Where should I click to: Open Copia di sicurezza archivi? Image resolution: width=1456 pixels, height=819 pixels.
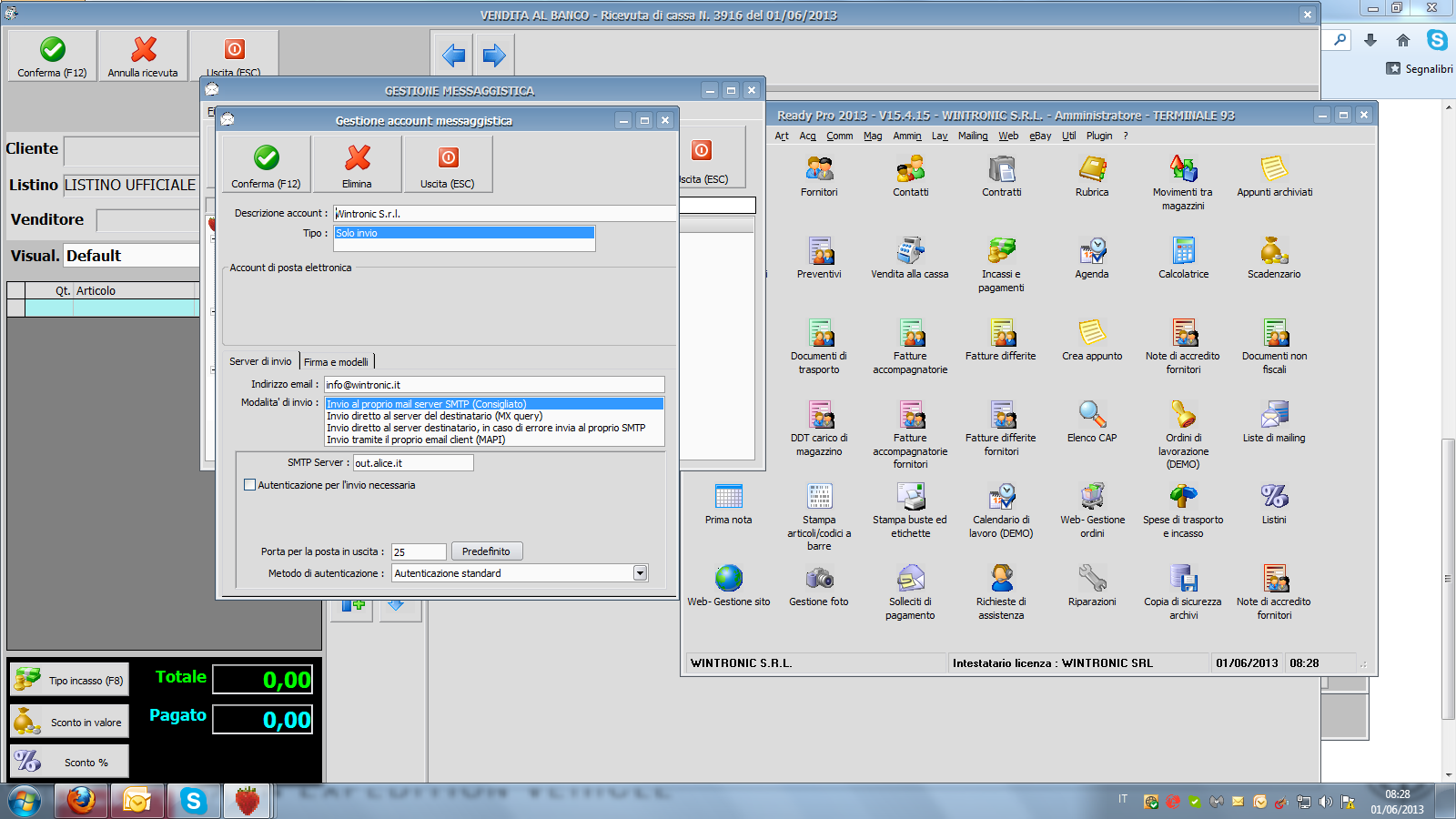(x=1183, y=592)
